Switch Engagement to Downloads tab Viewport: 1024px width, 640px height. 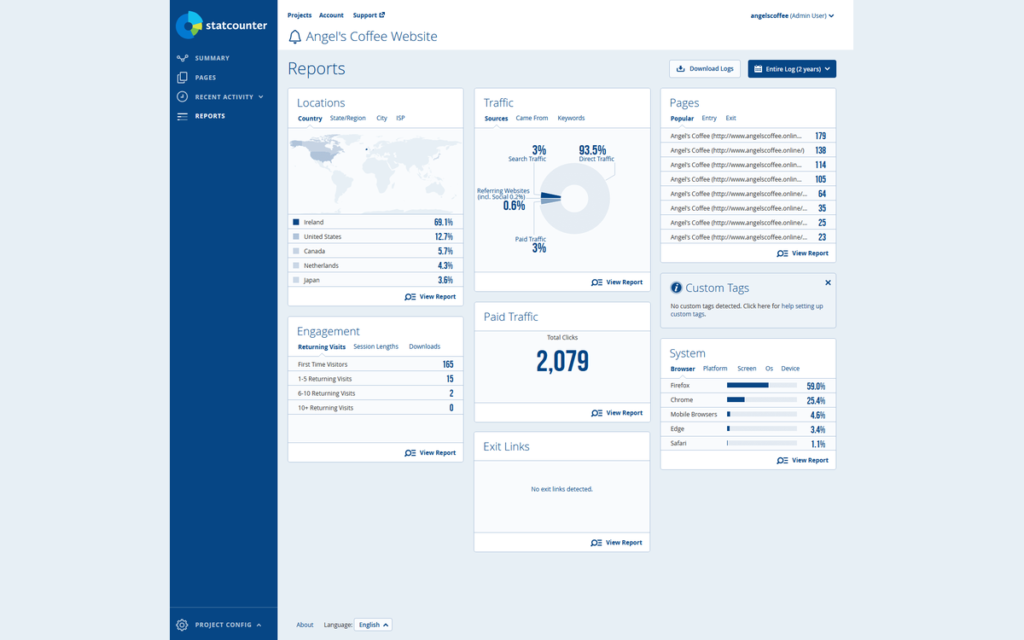424,347
